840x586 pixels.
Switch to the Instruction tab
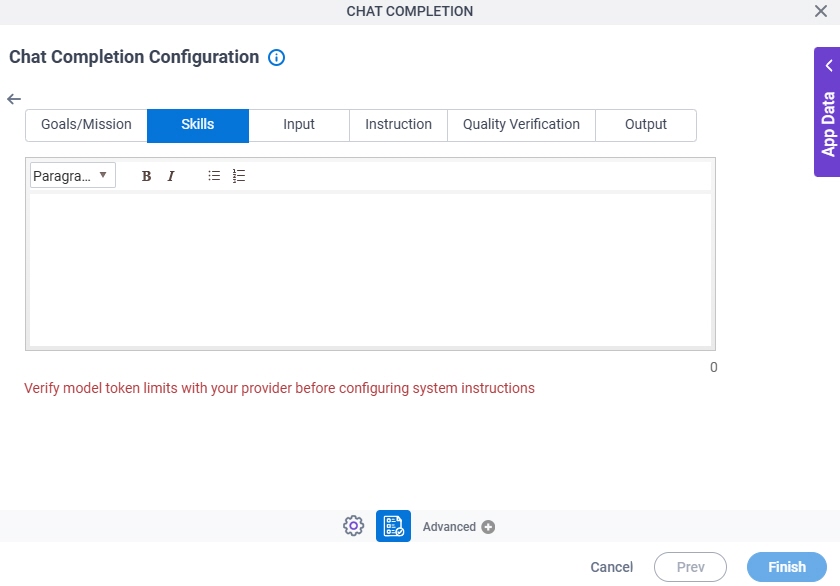coord(398,125)
